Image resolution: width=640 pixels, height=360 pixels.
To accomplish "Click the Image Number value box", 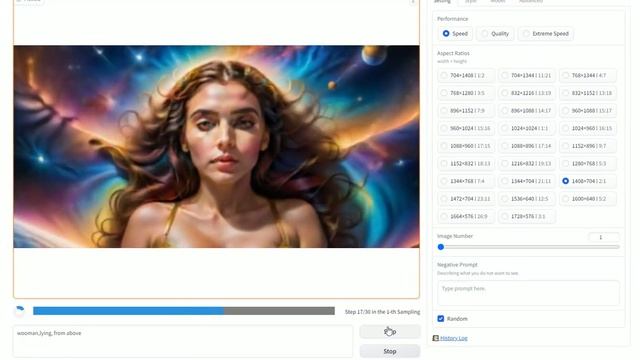I will coord(604,237).
